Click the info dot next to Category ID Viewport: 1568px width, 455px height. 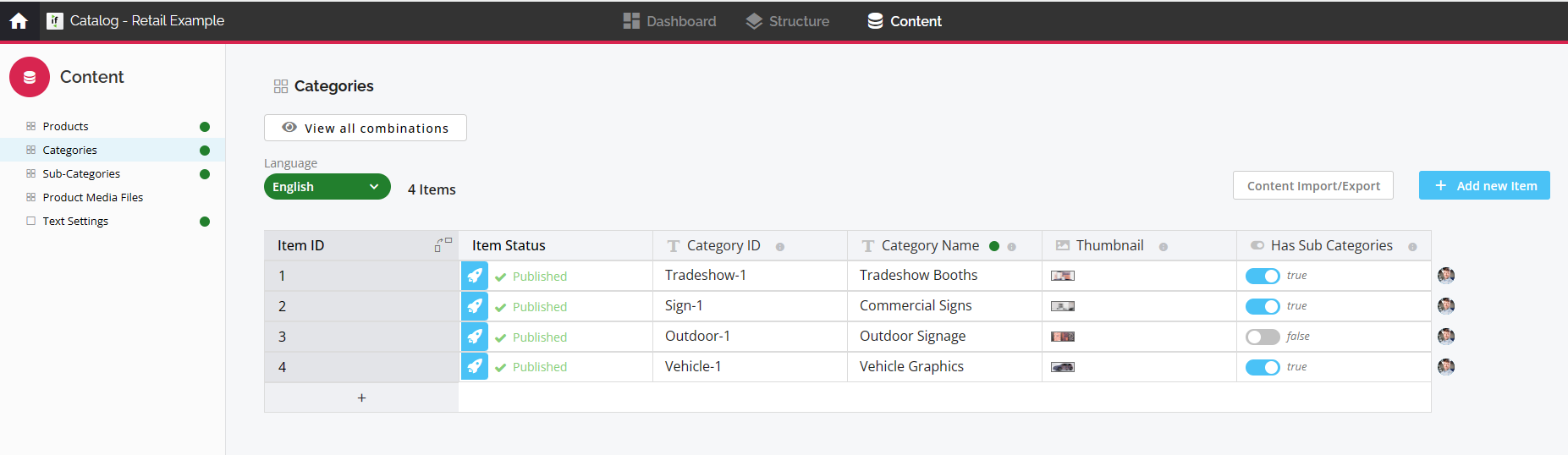coord(780,247)
